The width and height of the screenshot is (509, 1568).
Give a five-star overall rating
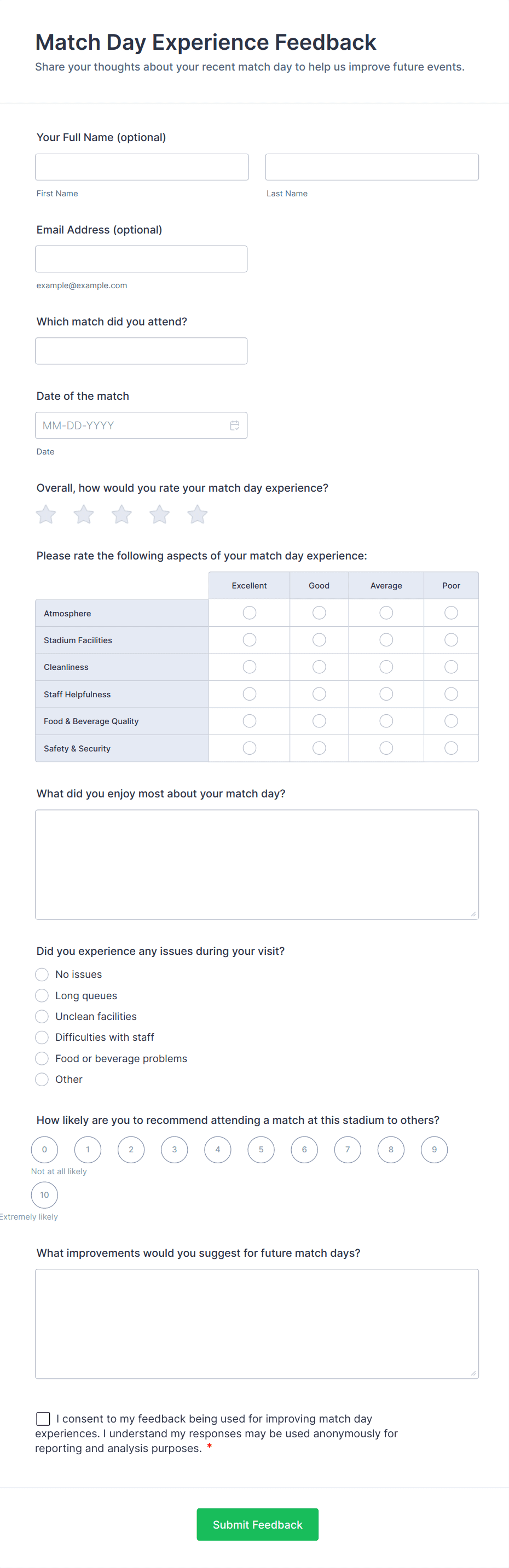[x=197, y=514]
